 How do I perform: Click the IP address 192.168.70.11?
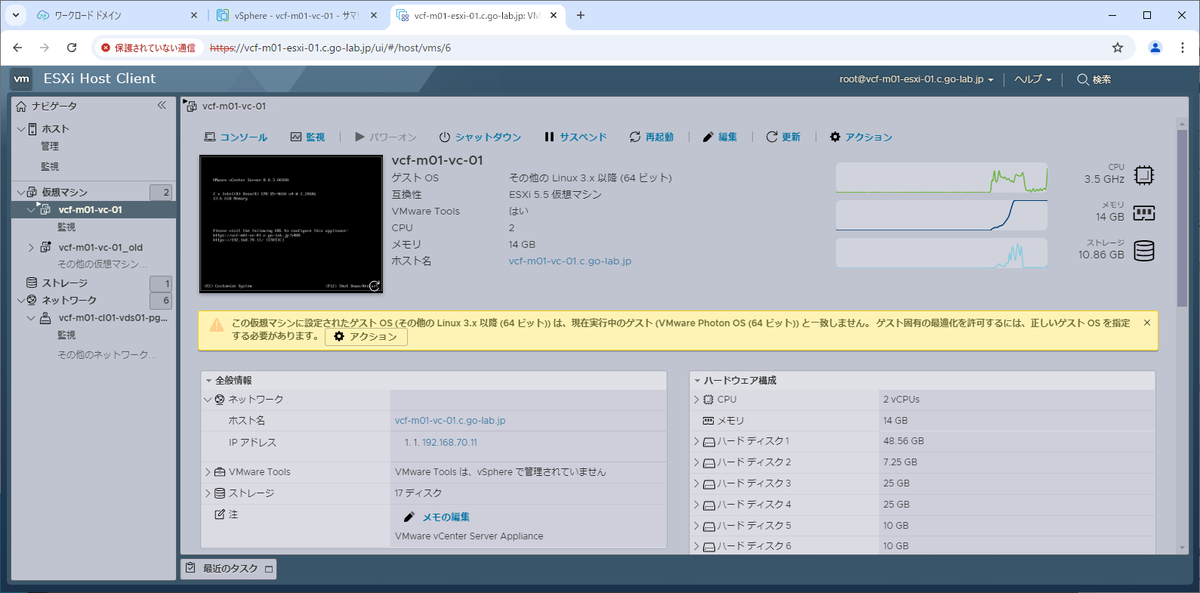[x=450, y=442]
